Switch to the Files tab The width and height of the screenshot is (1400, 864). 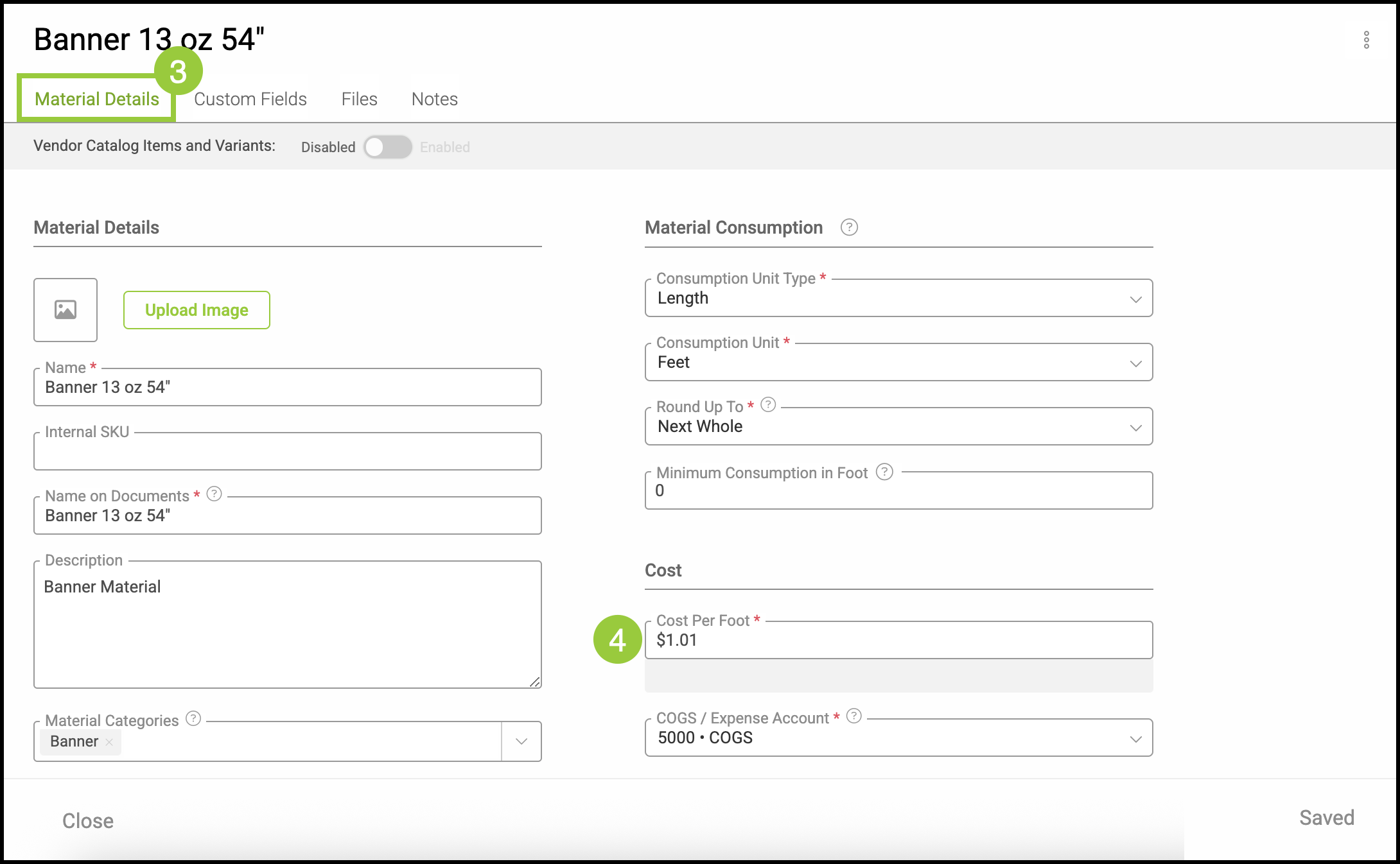(359, 99)
